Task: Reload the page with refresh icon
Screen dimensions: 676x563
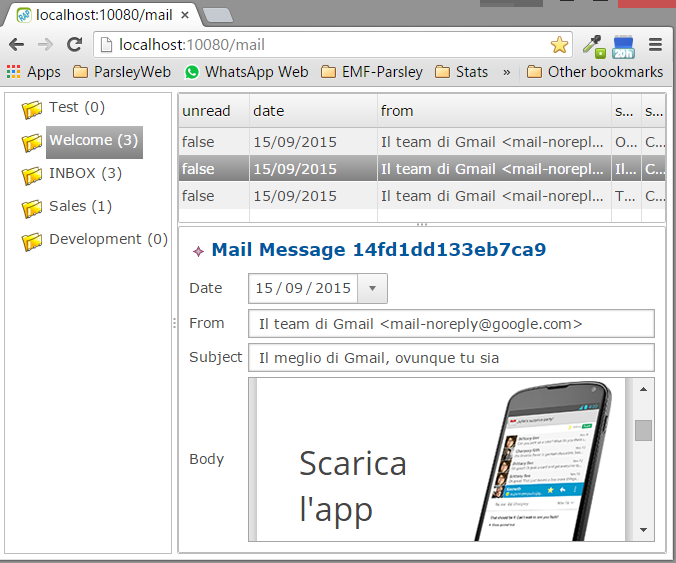Action: [75, 44]
